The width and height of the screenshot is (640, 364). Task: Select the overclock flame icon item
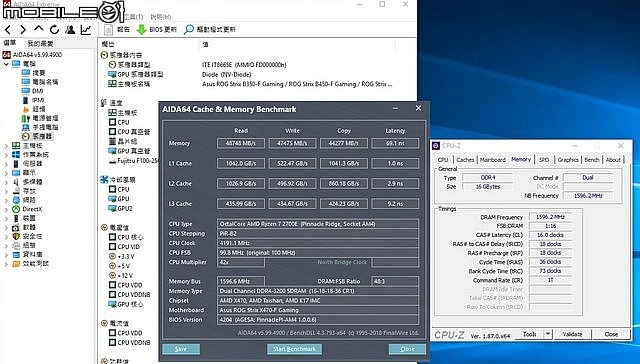(34, 109)
